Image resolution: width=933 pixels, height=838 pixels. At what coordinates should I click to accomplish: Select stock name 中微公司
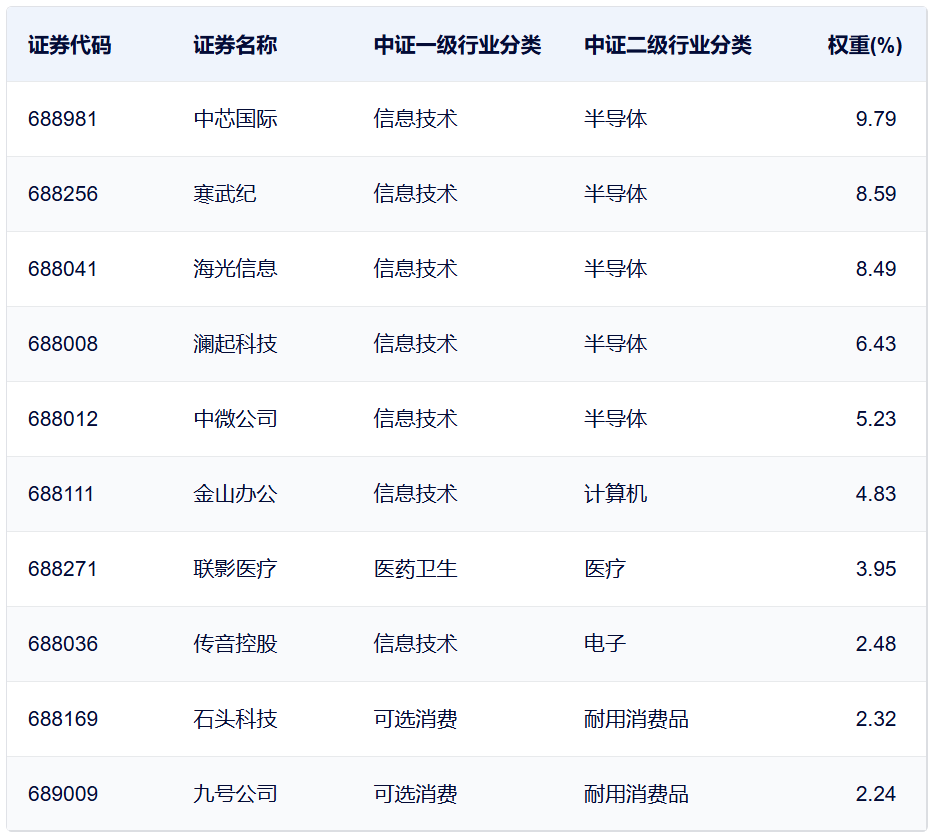pos(235,419)
